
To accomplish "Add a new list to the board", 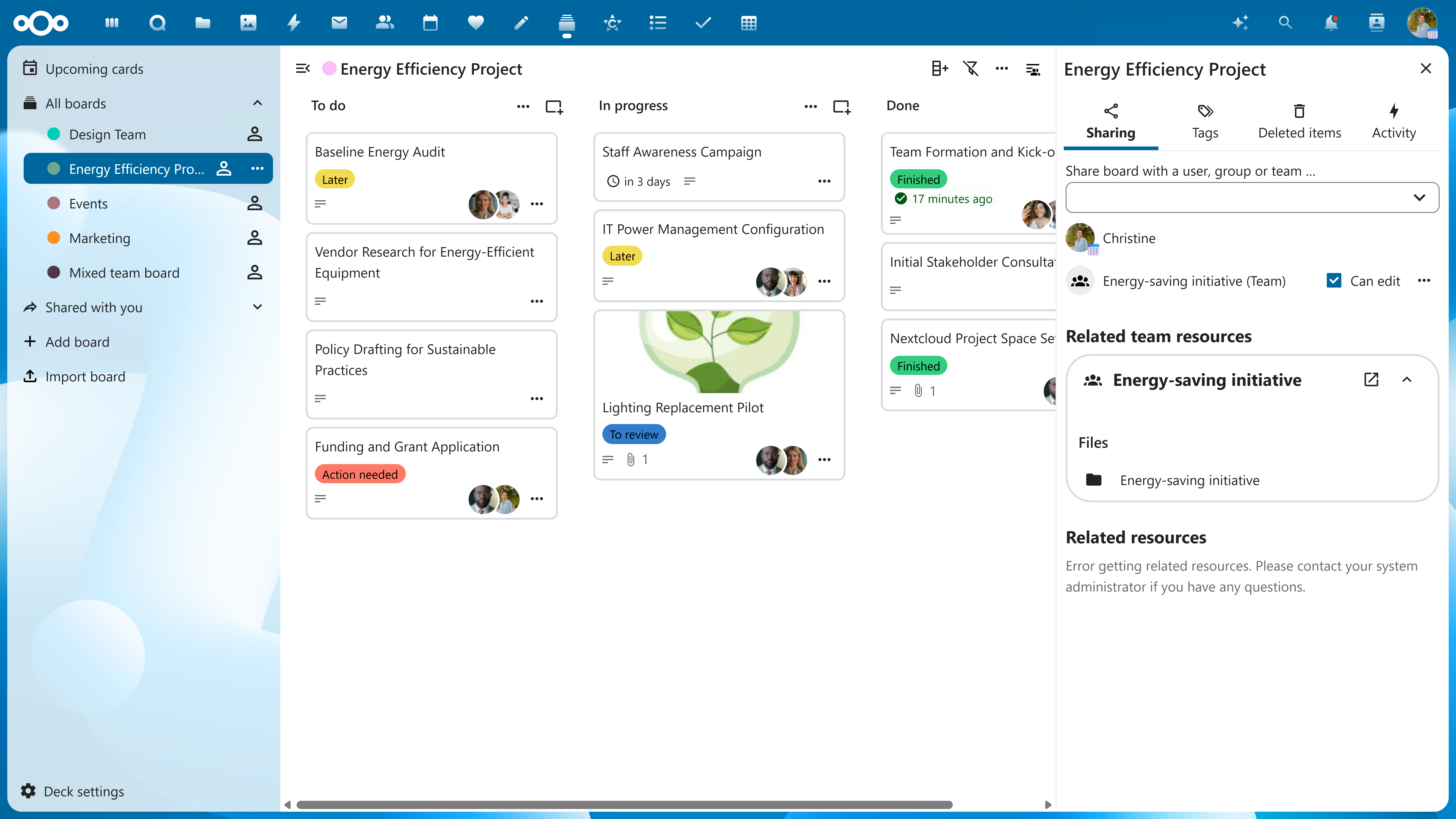I will [939, 68].
